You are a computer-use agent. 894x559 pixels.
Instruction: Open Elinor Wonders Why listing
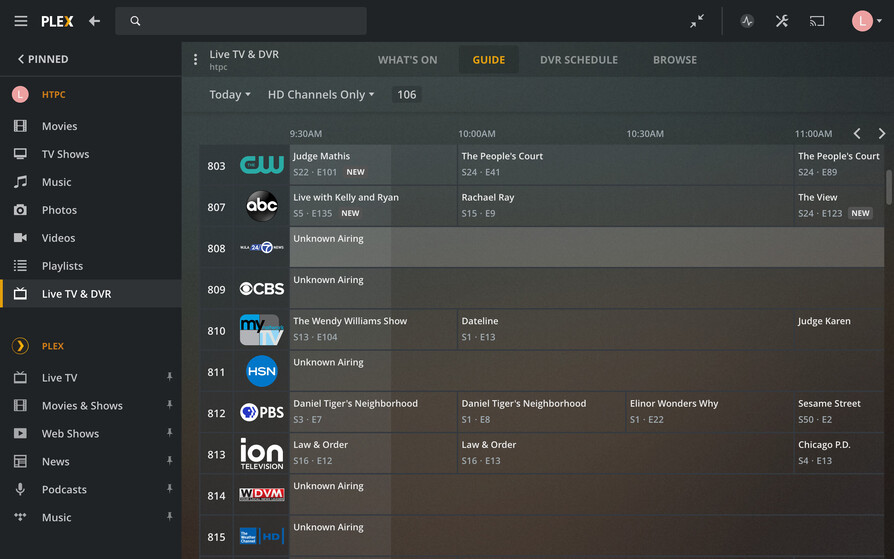coord(709,412)
